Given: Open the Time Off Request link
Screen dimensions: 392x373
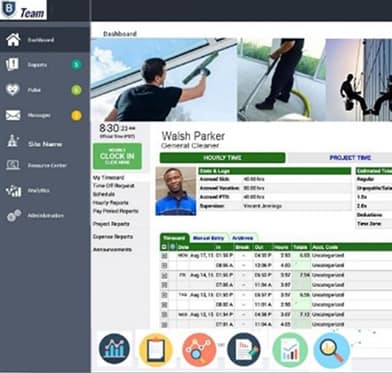Looking at the screenshot, I should tap(113, 186).
